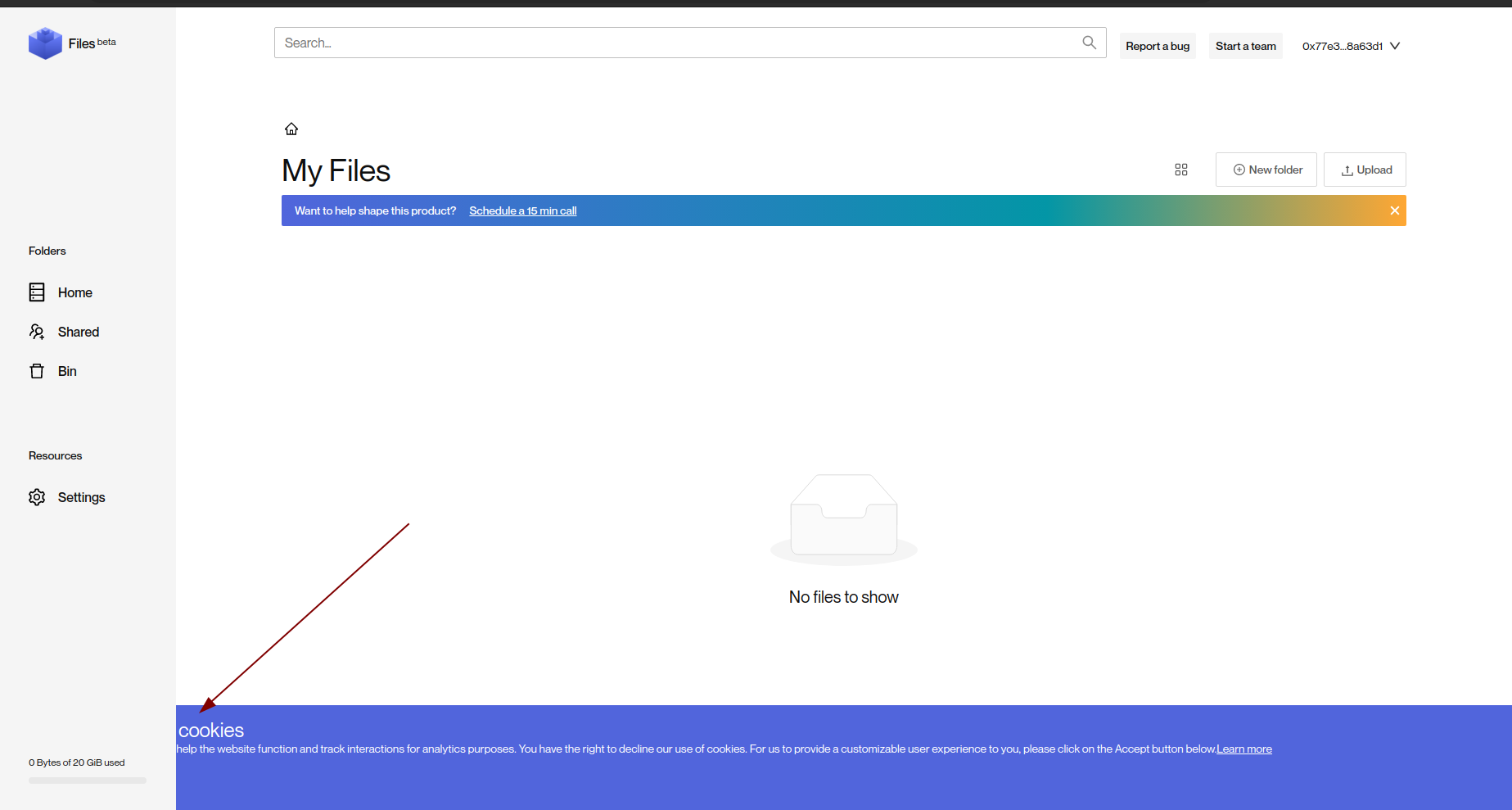Click the home icon in the breadcrumb
This screenshot has width=1512, height=810.
(x=291, y=129)
